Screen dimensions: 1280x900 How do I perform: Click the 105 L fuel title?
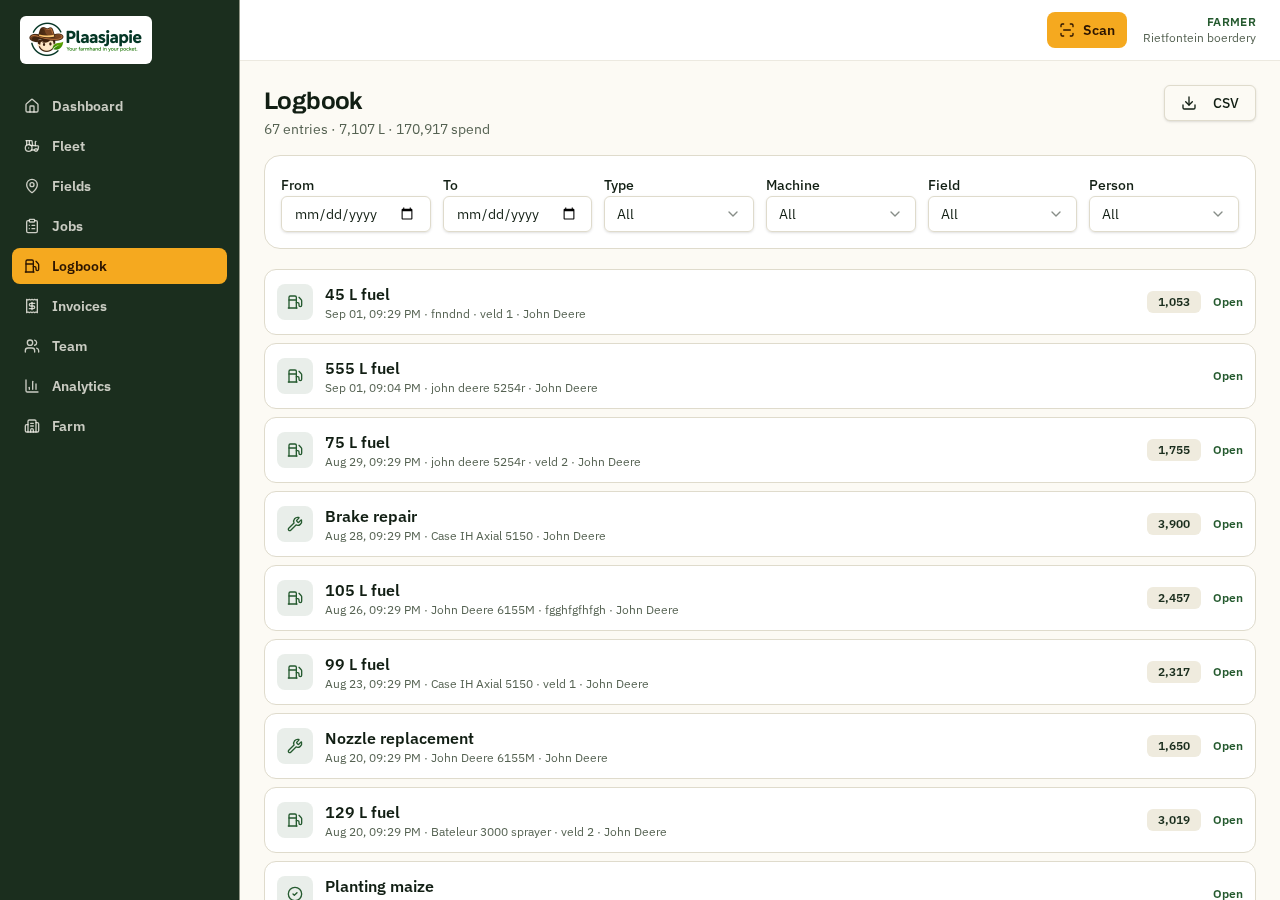[x=362, y=590]
